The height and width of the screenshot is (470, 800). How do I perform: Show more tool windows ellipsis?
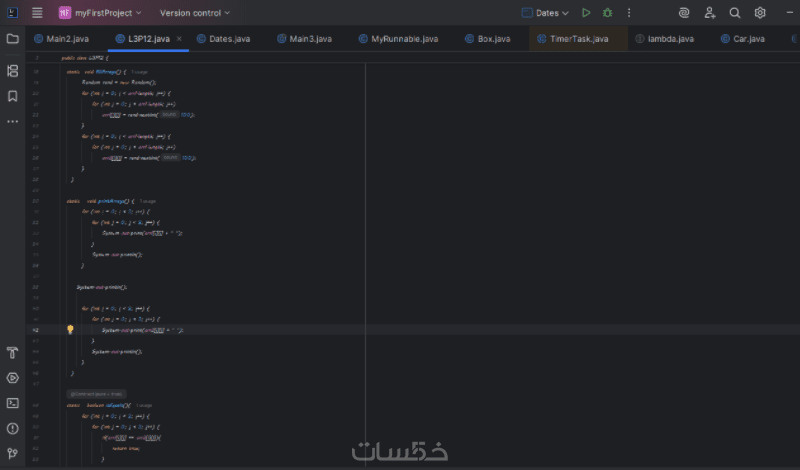(13, 121)
